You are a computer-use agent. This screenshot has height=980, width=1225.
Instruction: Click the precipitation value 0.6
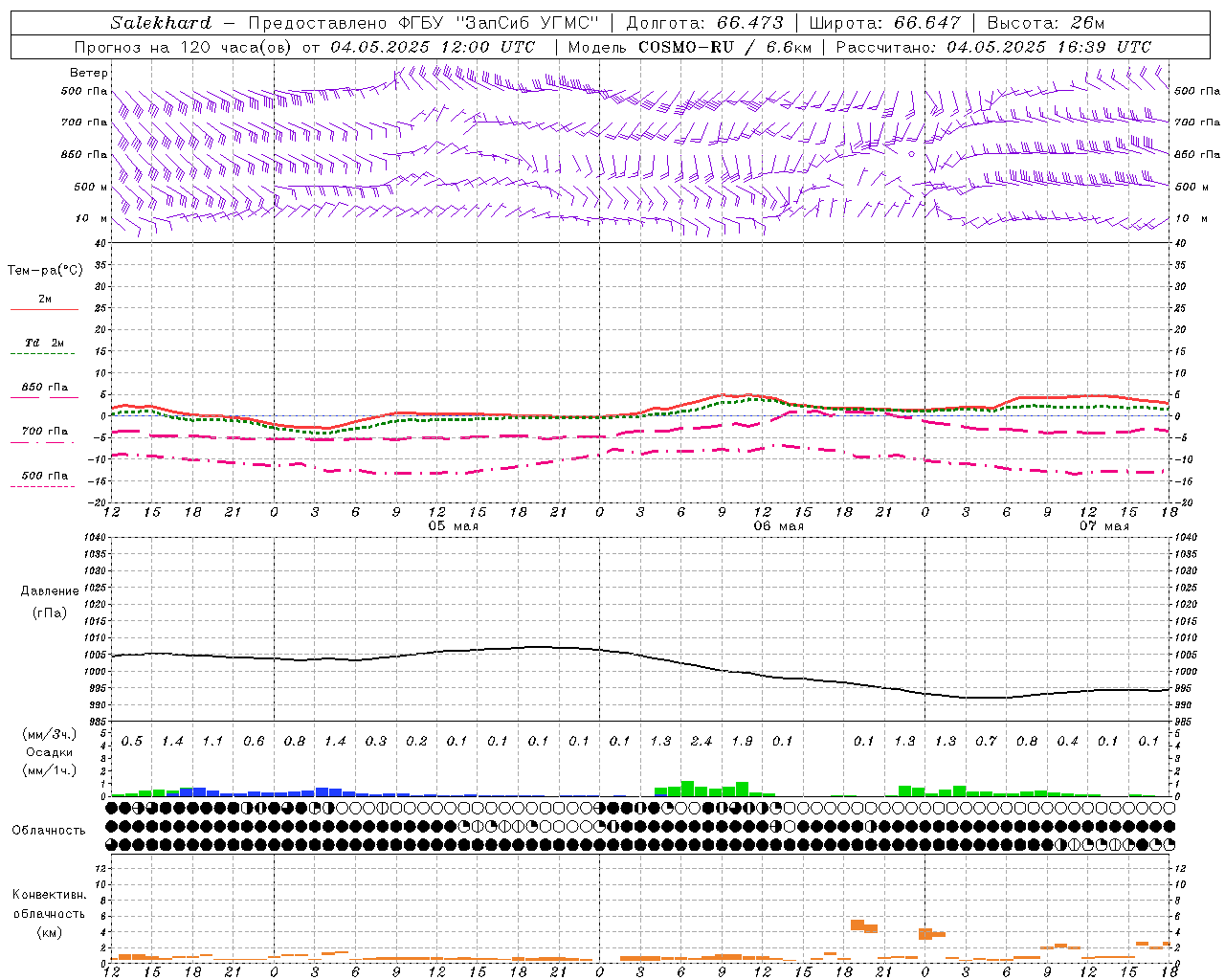pyautogui.click(x=254, y=742)
